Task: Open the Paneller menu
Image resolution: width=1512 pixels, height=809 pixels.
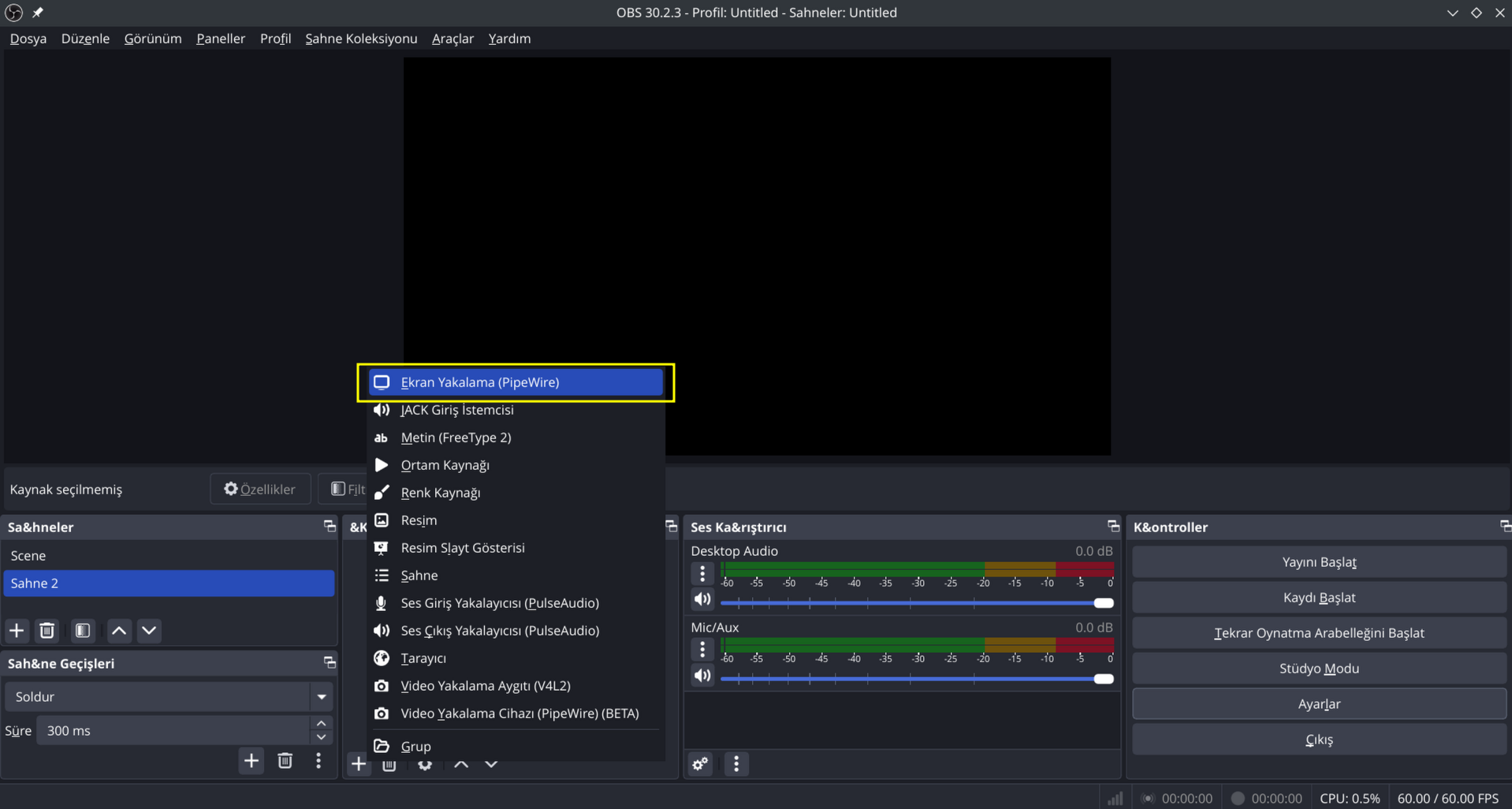Action: [x=221, y=39]
